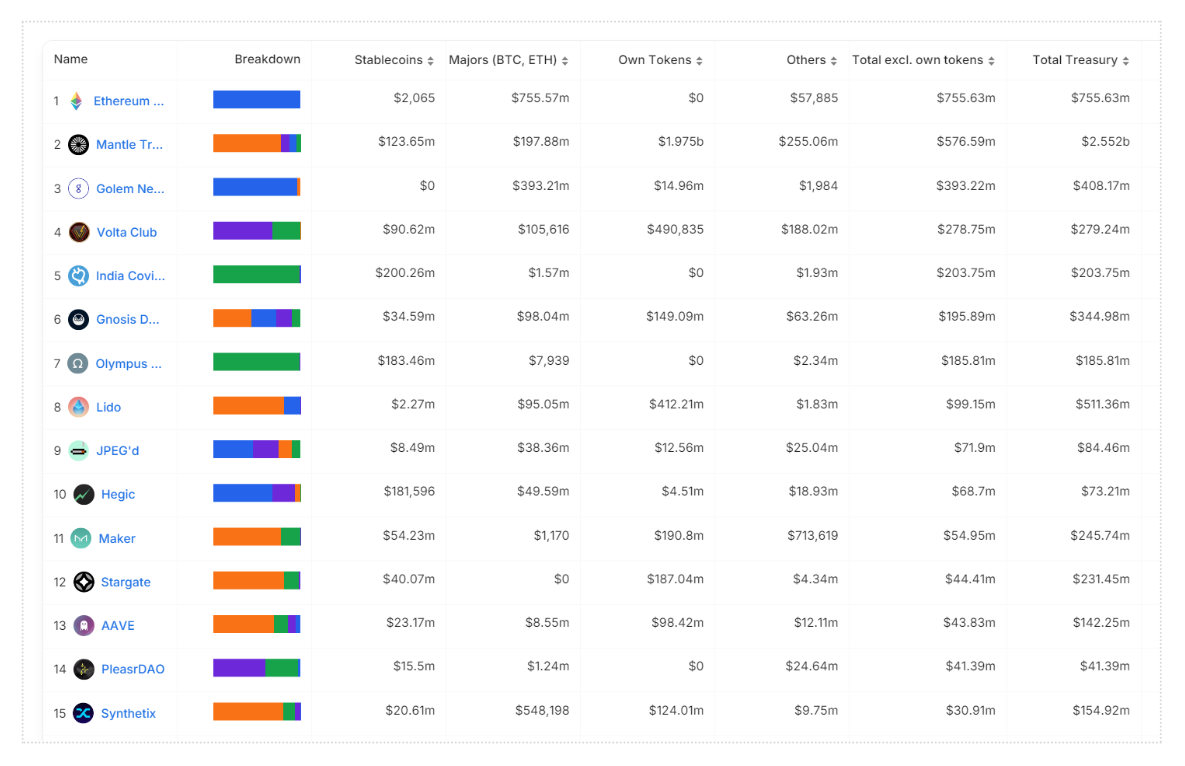
Task: Click the Synthetix logo icon
Action: (x=83, y=713)
